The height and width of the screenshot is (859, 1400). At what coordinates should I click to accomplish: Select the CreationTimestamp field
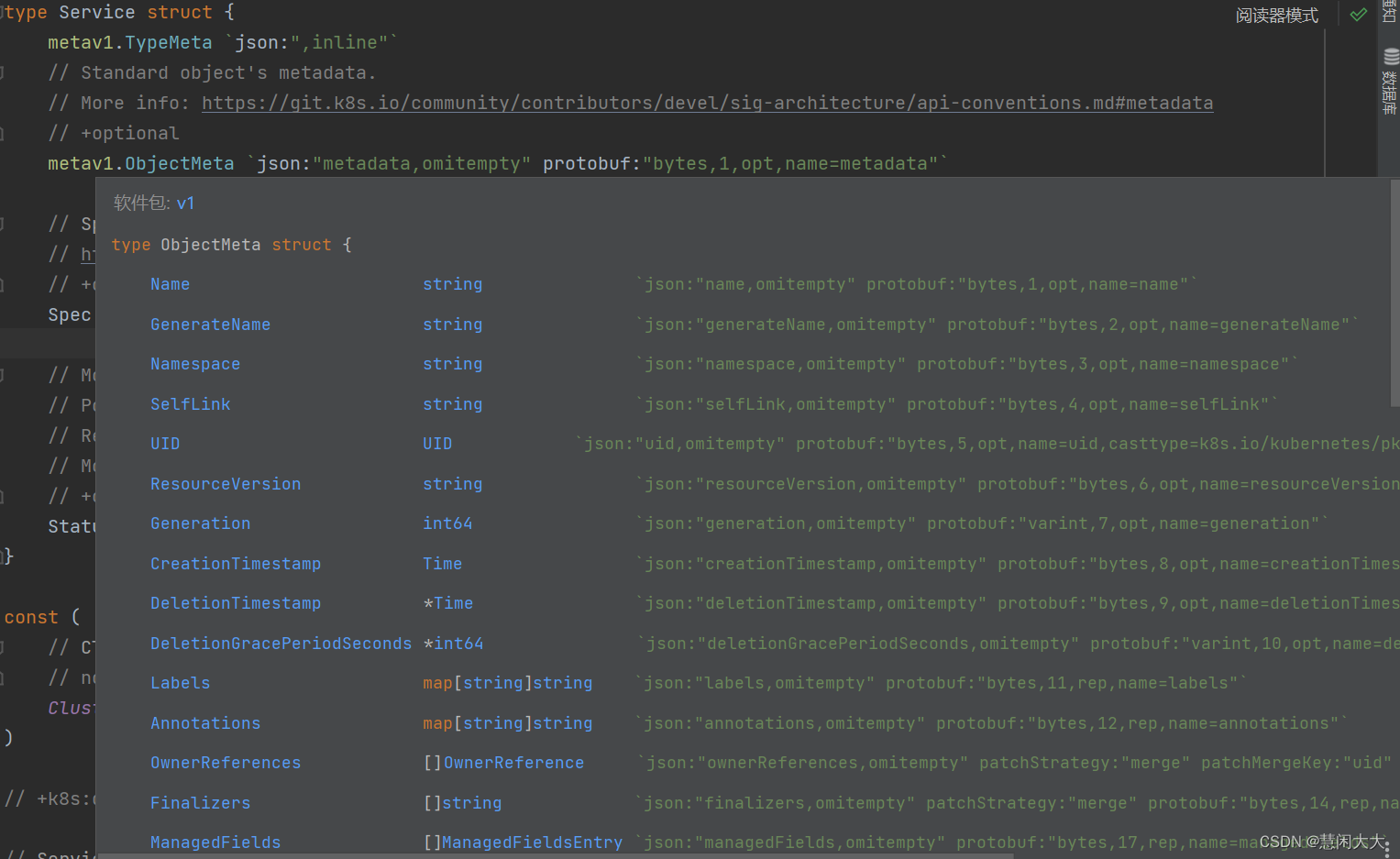click(236, 564)
